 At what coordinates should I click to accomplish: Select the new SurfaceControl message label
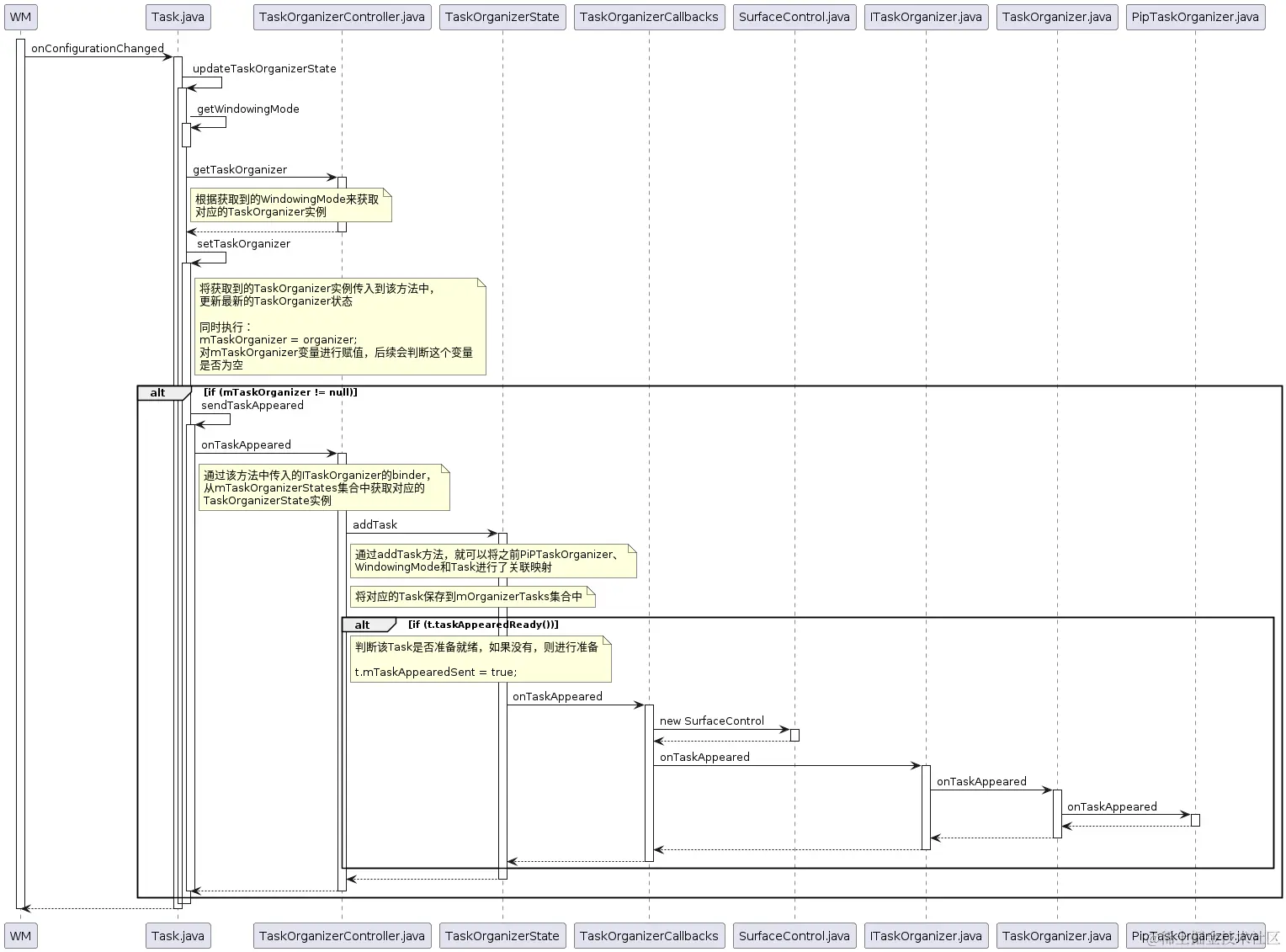[712, 721]
